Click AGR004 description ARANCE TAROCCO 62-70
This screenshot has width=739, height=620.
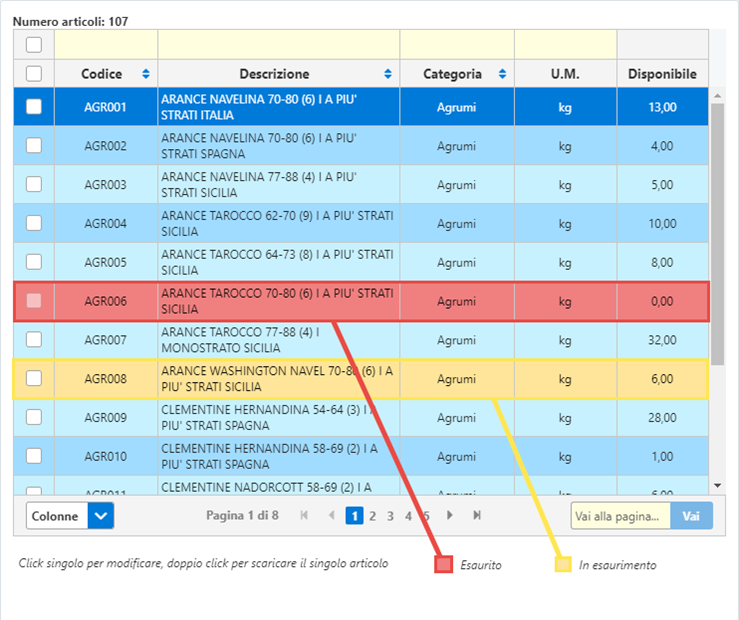coord(277,223)
